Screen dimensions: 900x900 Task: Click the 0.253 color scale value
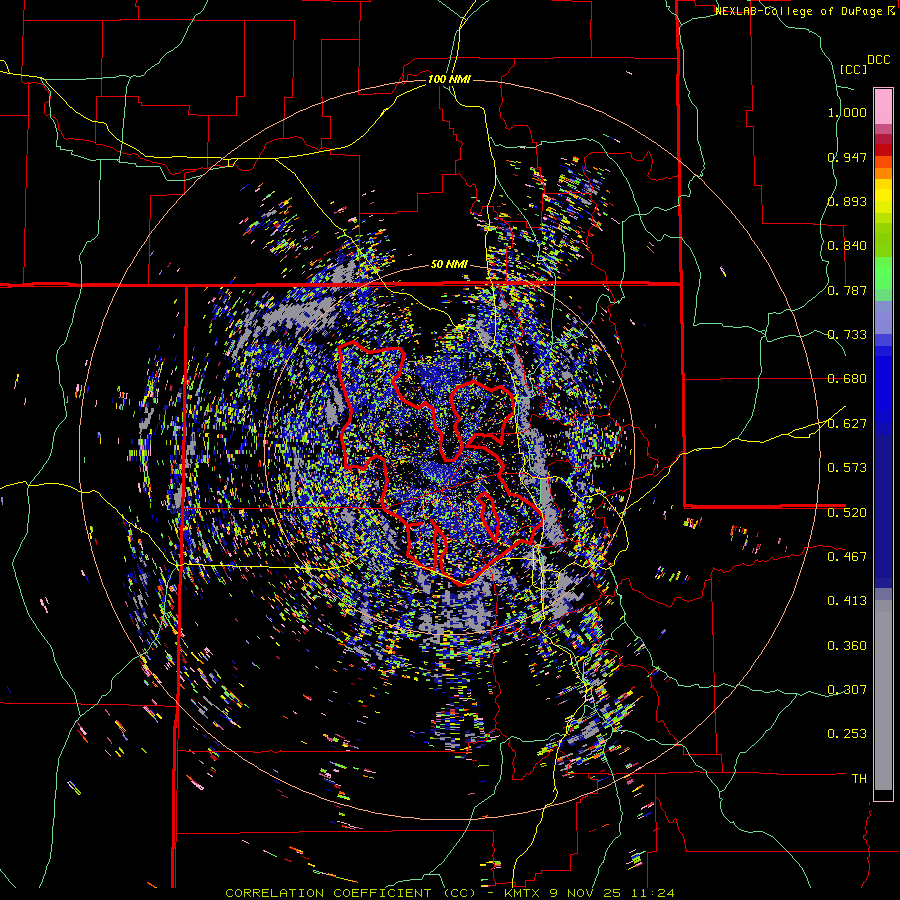click(847, 734)
